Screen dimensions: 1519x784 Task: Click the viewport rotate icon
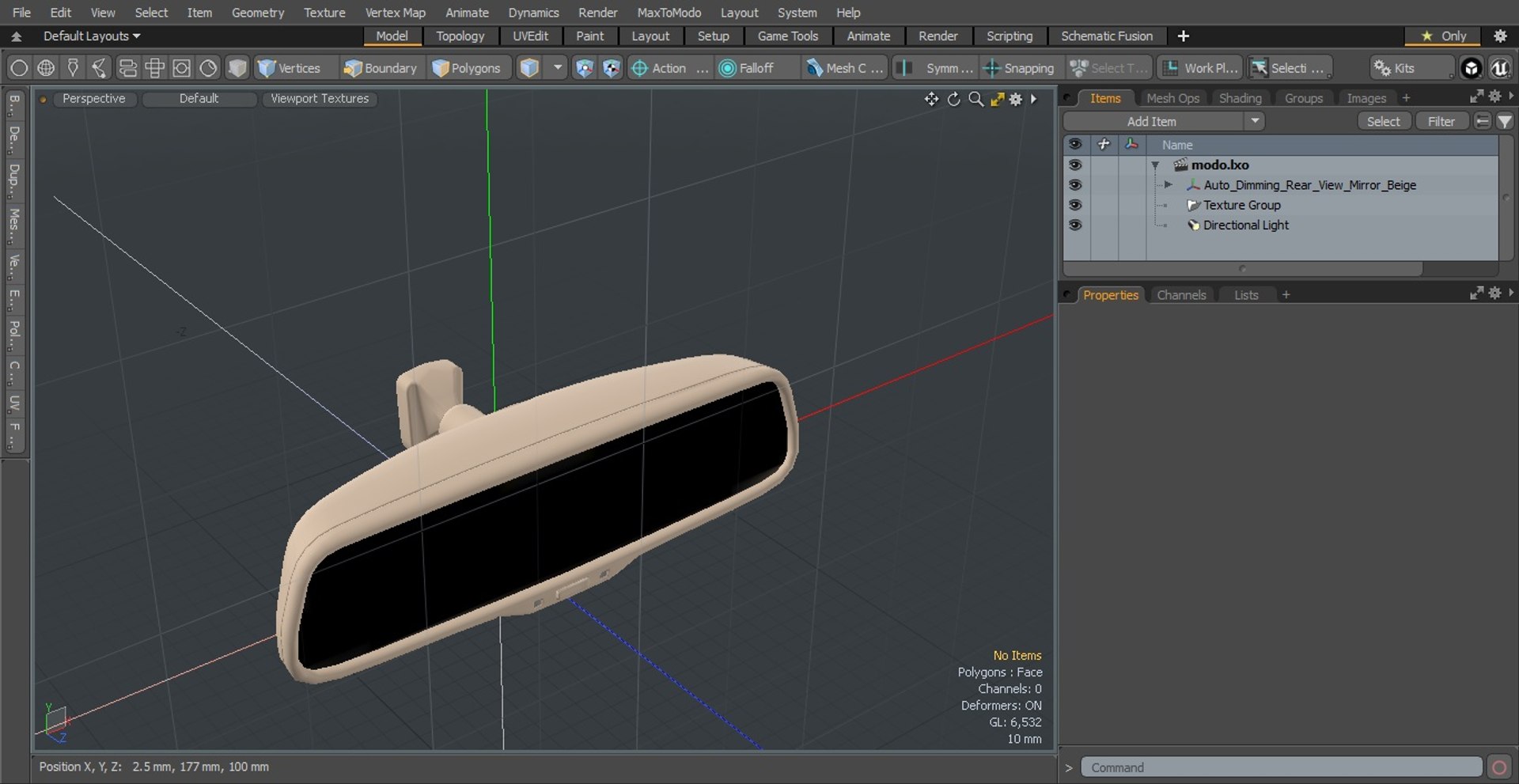click(953, 99)
